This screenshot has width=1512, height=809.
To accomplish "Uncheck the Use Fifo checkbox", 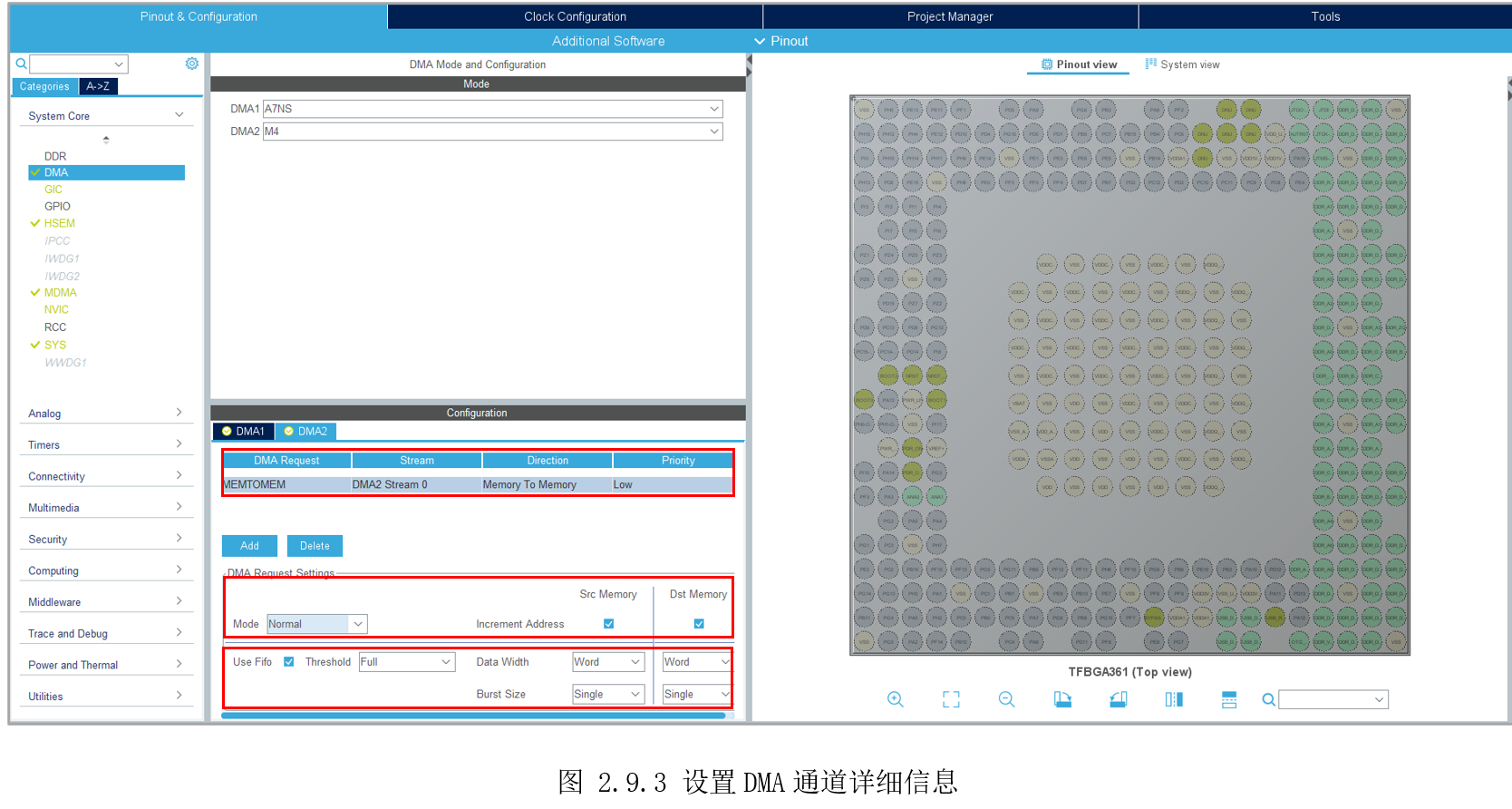I will point(288,662).
